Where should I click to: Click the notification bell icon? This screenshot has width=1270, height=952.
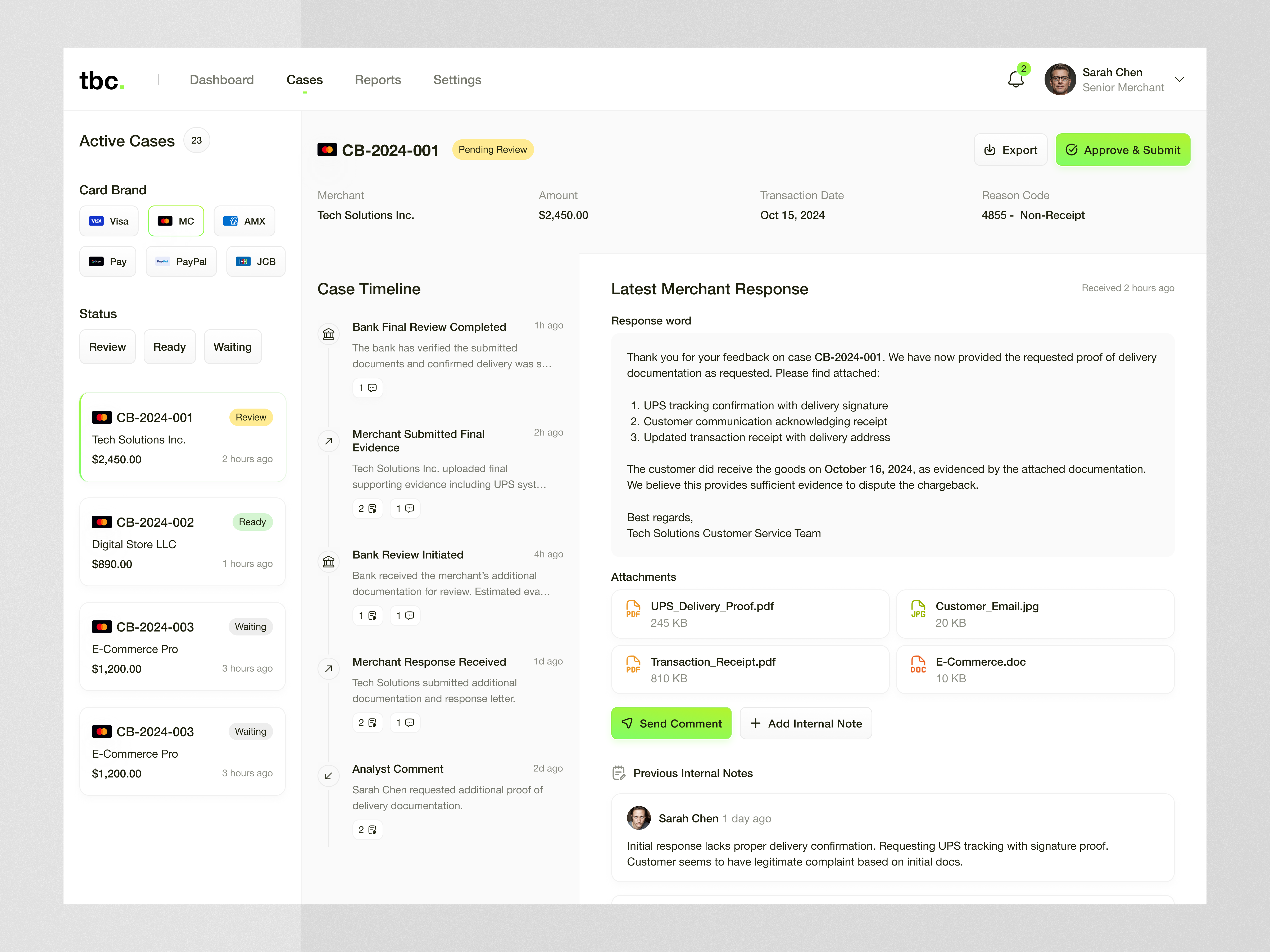click(1016, 80)
